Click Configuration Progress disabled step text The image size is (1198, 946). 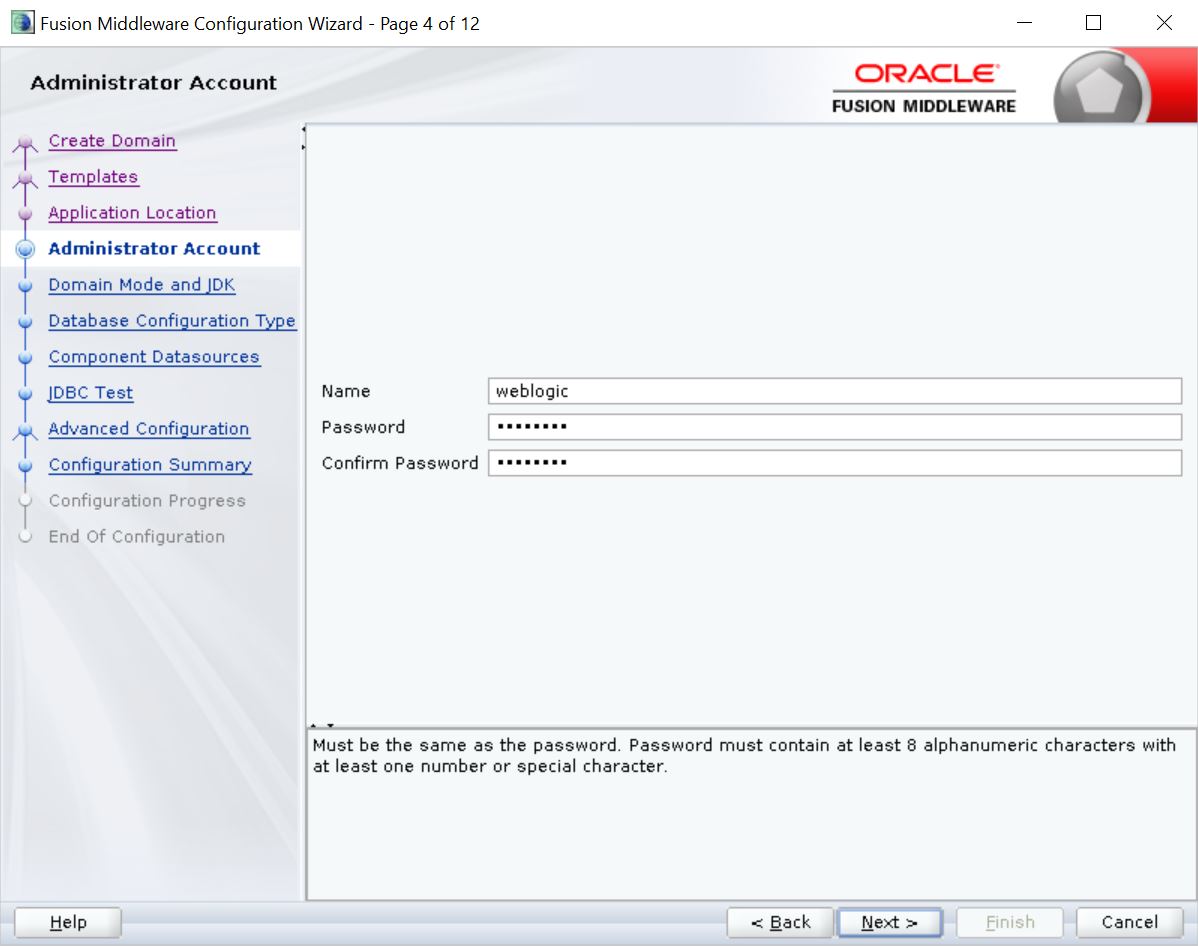[147, 501]
